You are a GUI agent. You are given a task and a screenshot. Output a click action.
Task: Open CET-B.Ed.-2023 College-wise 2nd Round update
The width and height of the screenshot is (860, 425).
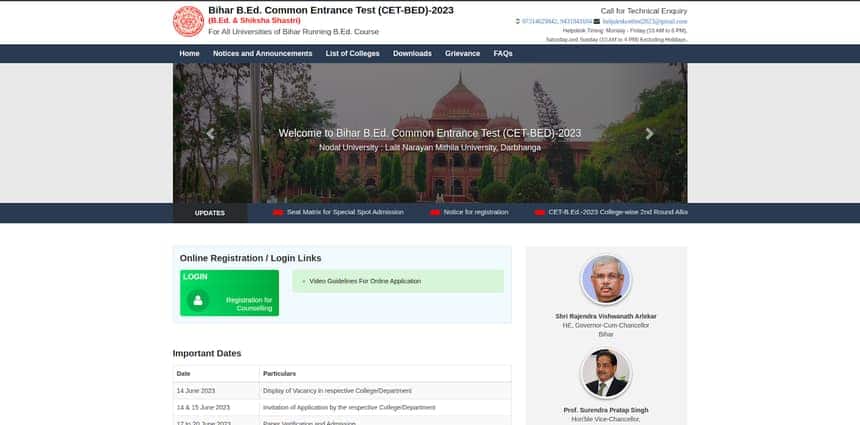618,212
